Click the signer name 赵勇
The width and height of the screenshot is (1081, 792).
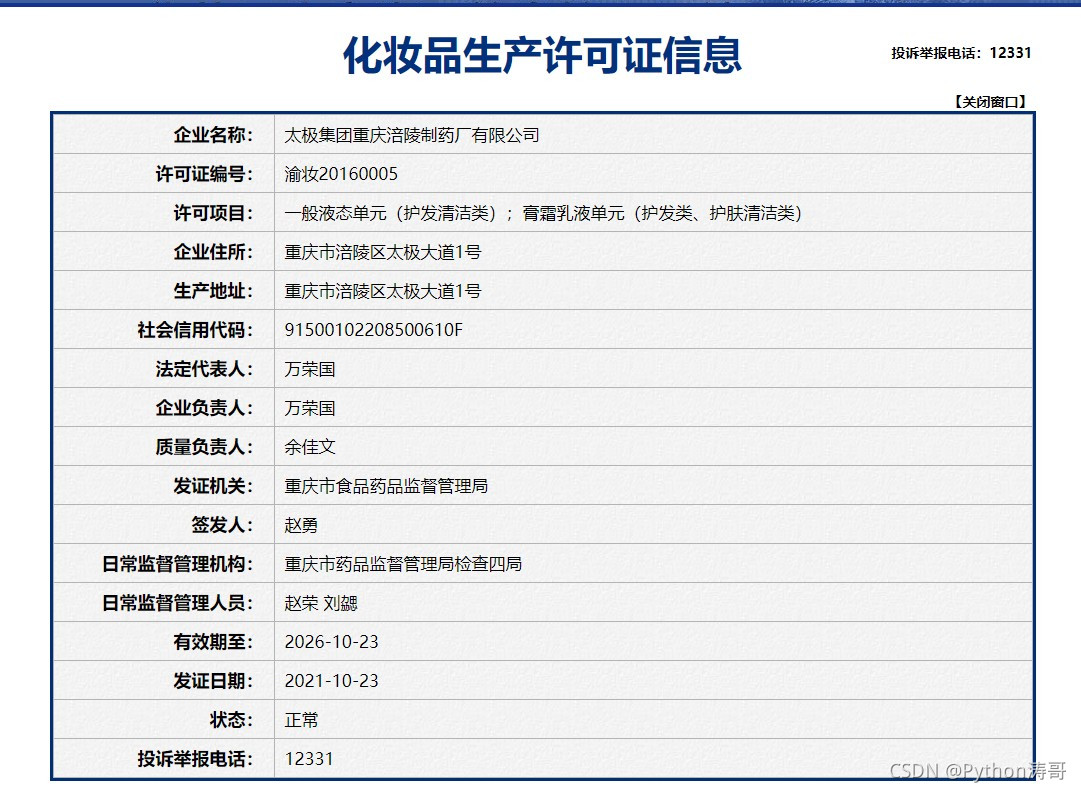(x=300, y=524)
